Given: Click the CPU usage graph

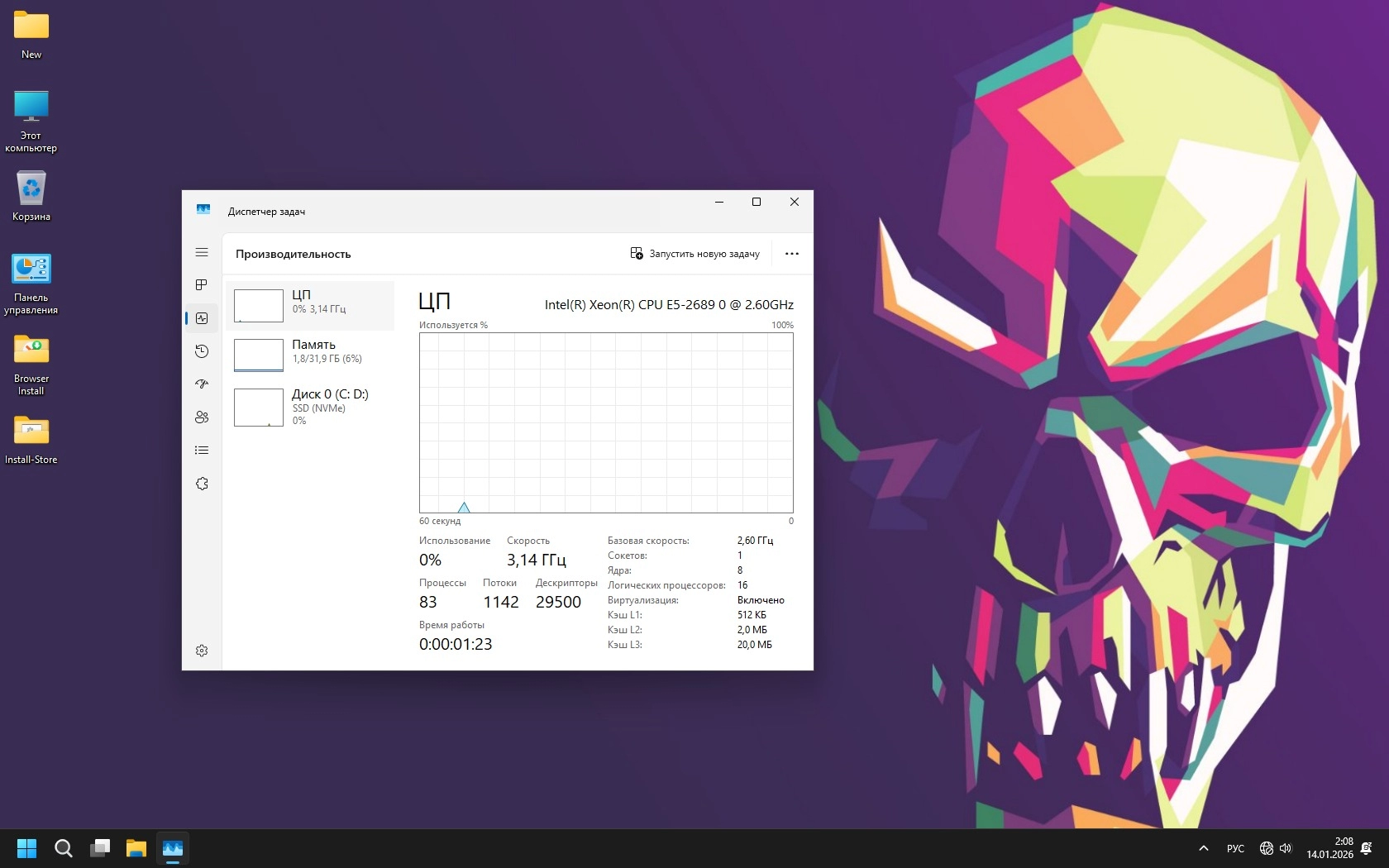Looking at the screenshot, I should tap(606, 422).
